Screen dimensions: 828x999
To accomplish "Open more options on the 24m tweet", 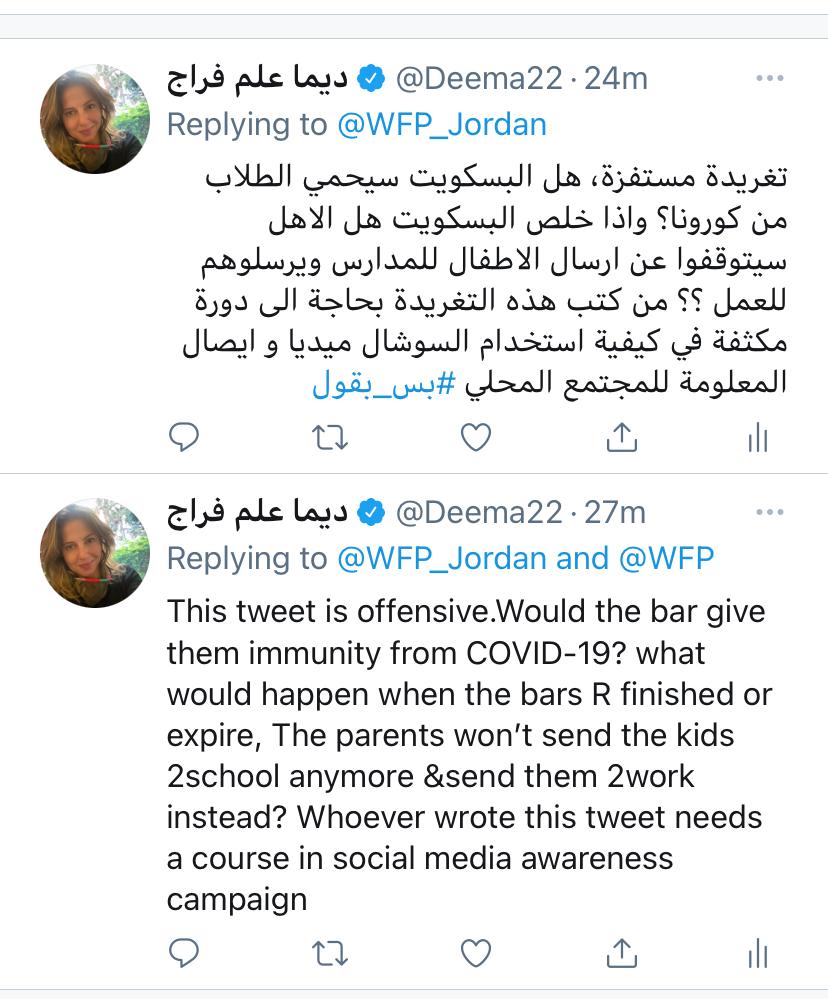I will (x=770, y=77).
